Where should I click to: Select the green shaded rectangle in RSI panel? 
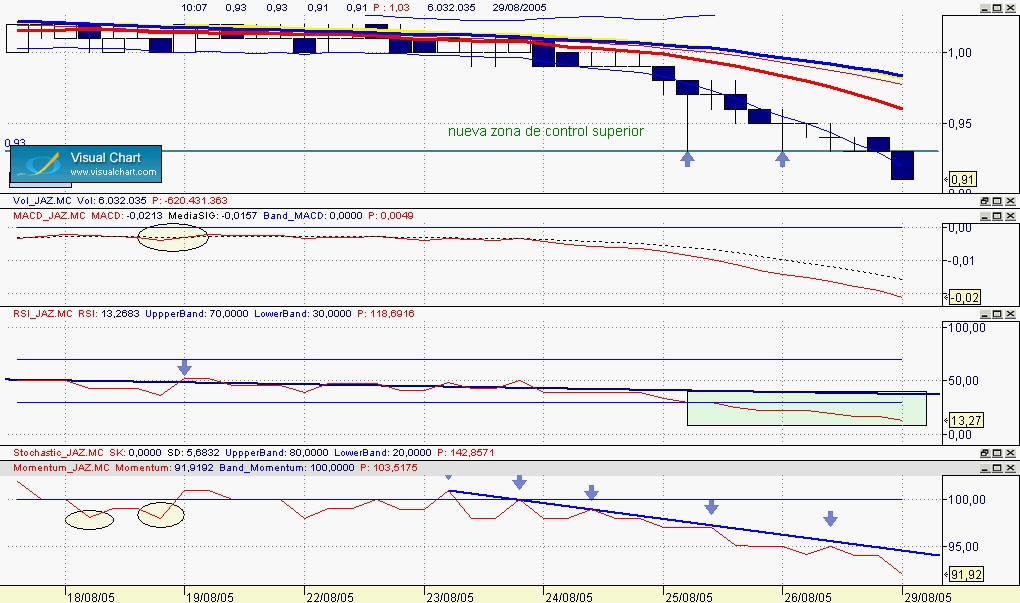[806, 413]
